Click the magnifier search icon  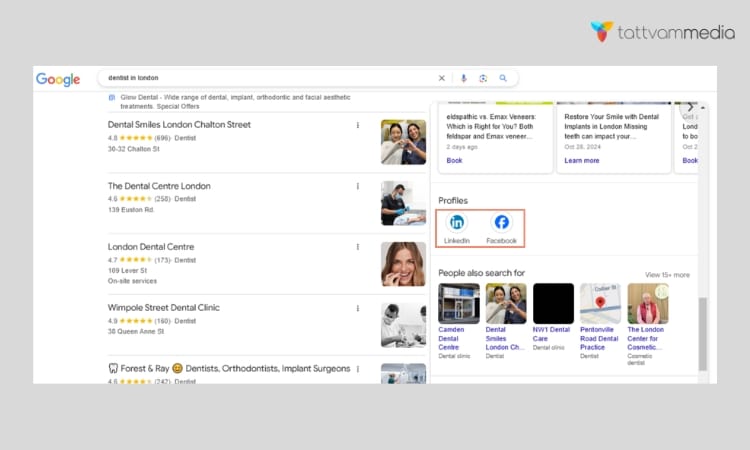coord(503,78)
